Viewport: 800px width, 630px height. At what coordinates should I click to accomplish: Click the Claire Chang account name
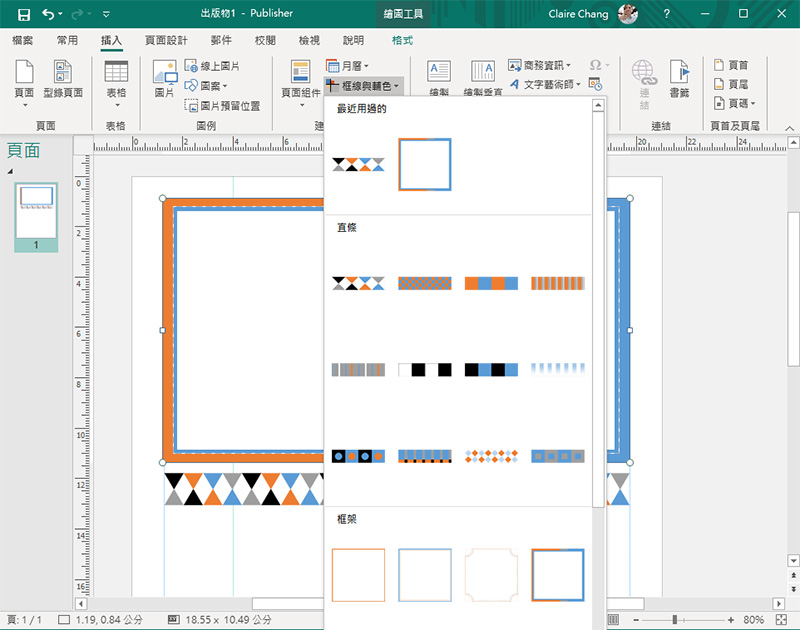(578, 14)
